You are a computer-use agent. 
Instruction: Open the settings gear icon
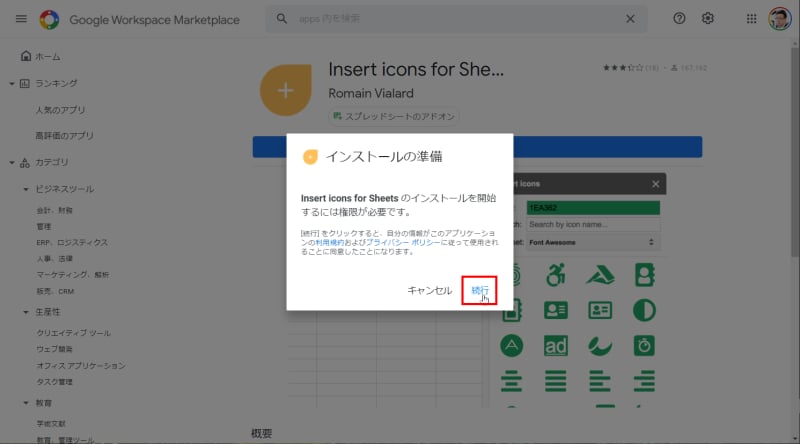coord(708,18)
